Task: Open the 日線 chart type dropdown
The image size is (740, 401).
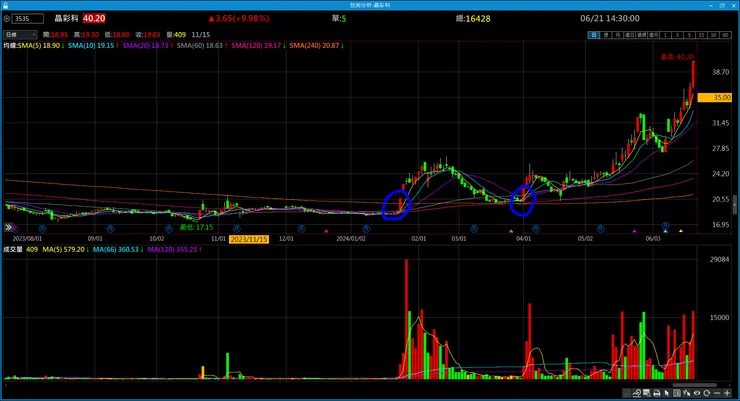Action: coord(20,34)
